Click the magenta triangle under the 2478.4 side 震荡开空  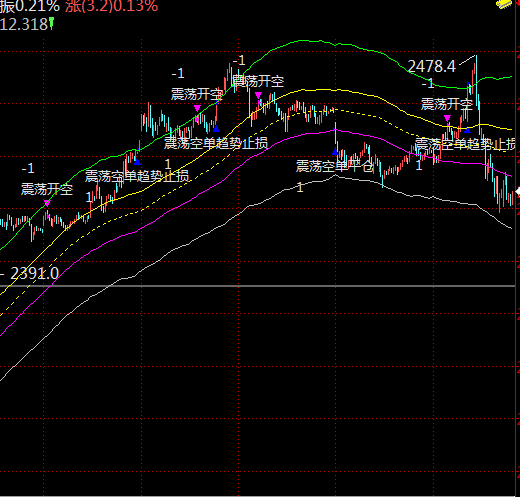[x=447, y=118]
